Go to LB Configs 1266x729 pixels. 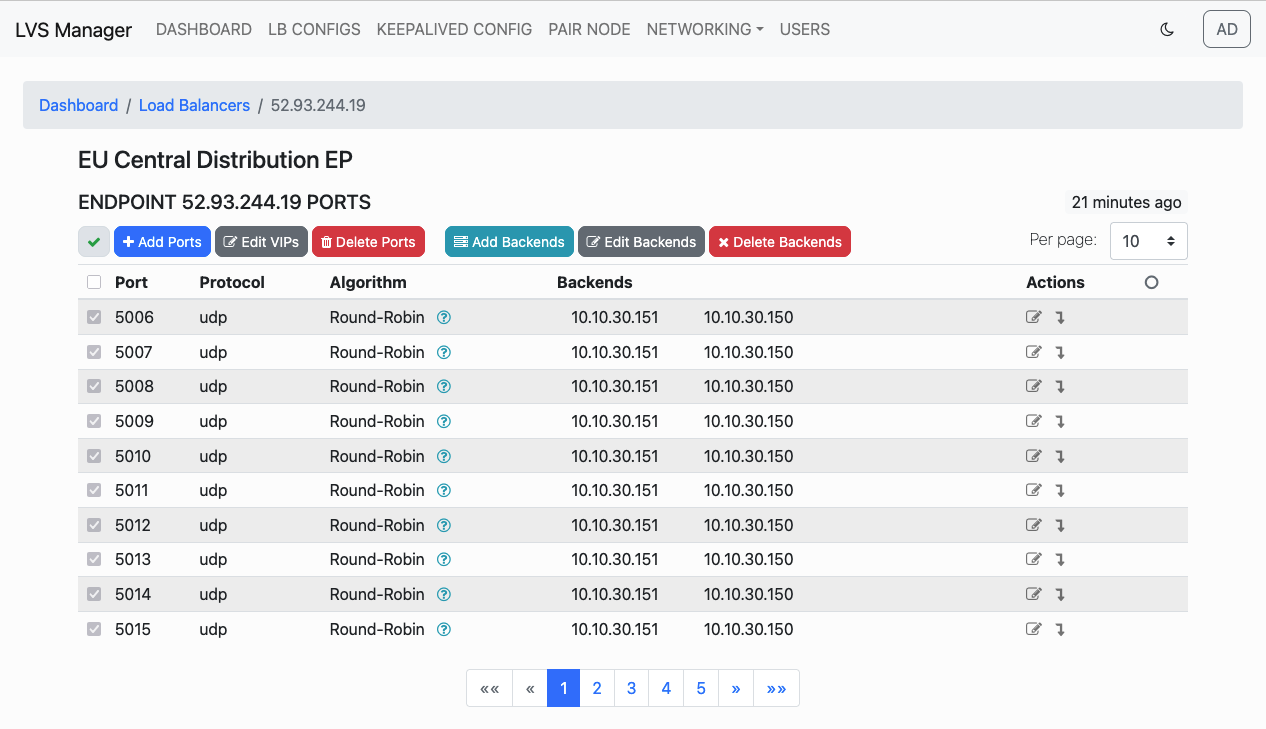click(x=314, y=30)
